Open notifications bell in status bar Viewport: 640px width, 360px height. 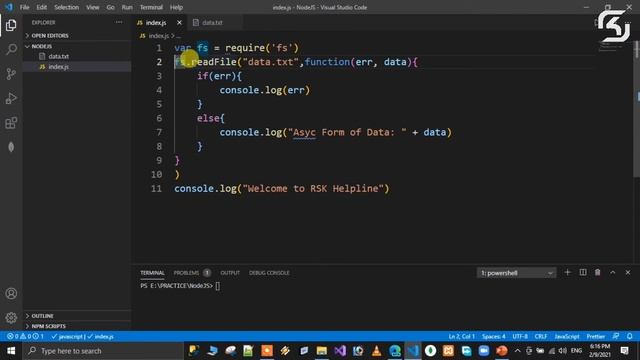pos(630,336)
